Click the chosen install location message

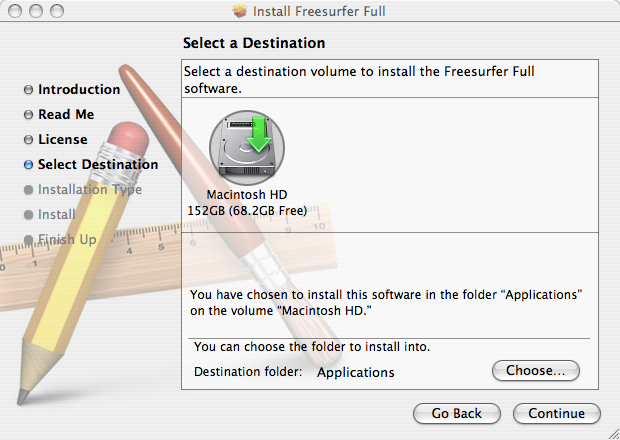[x=386, y=303]
